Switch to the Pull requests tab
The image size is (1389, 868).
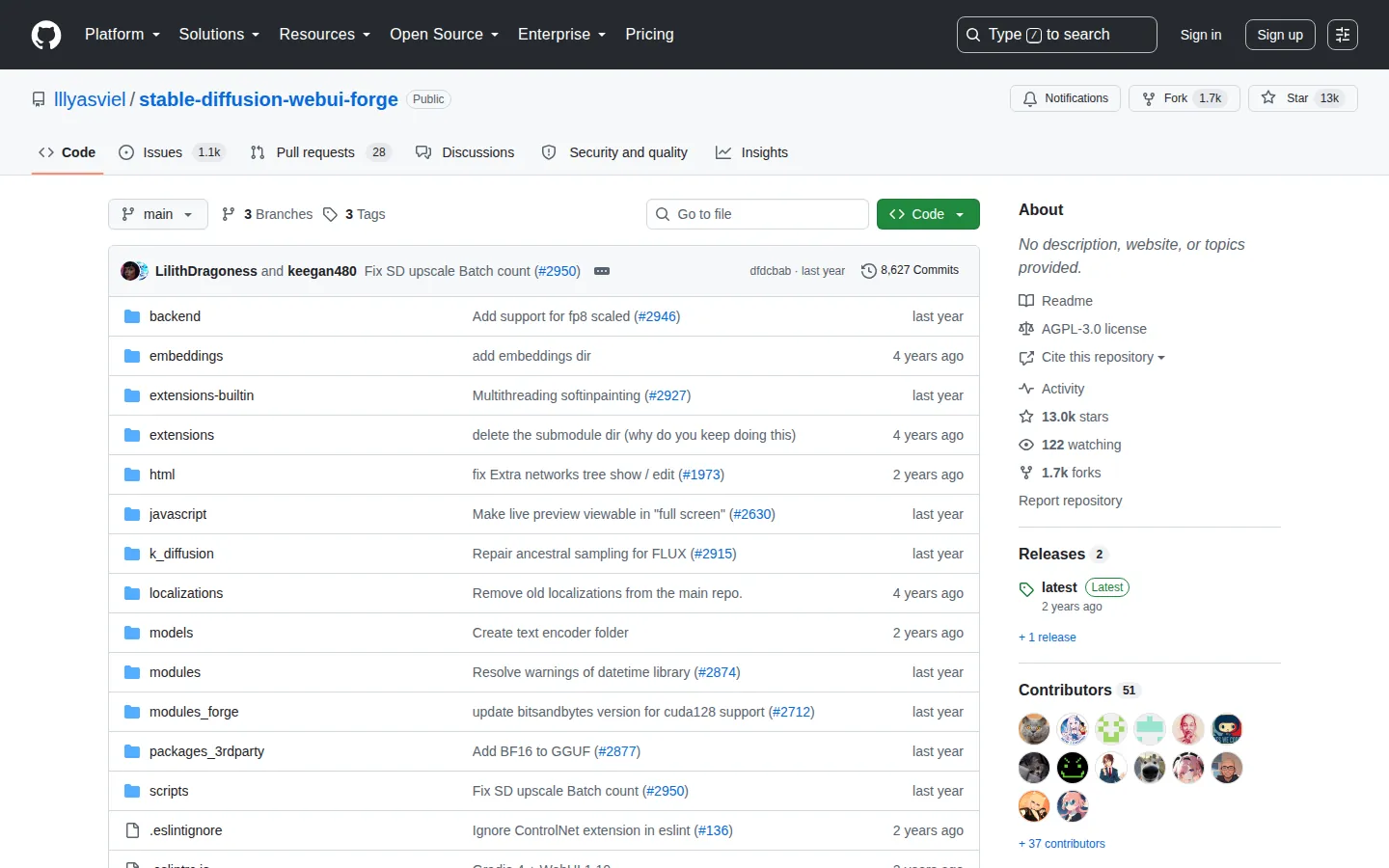pos(320,152)
